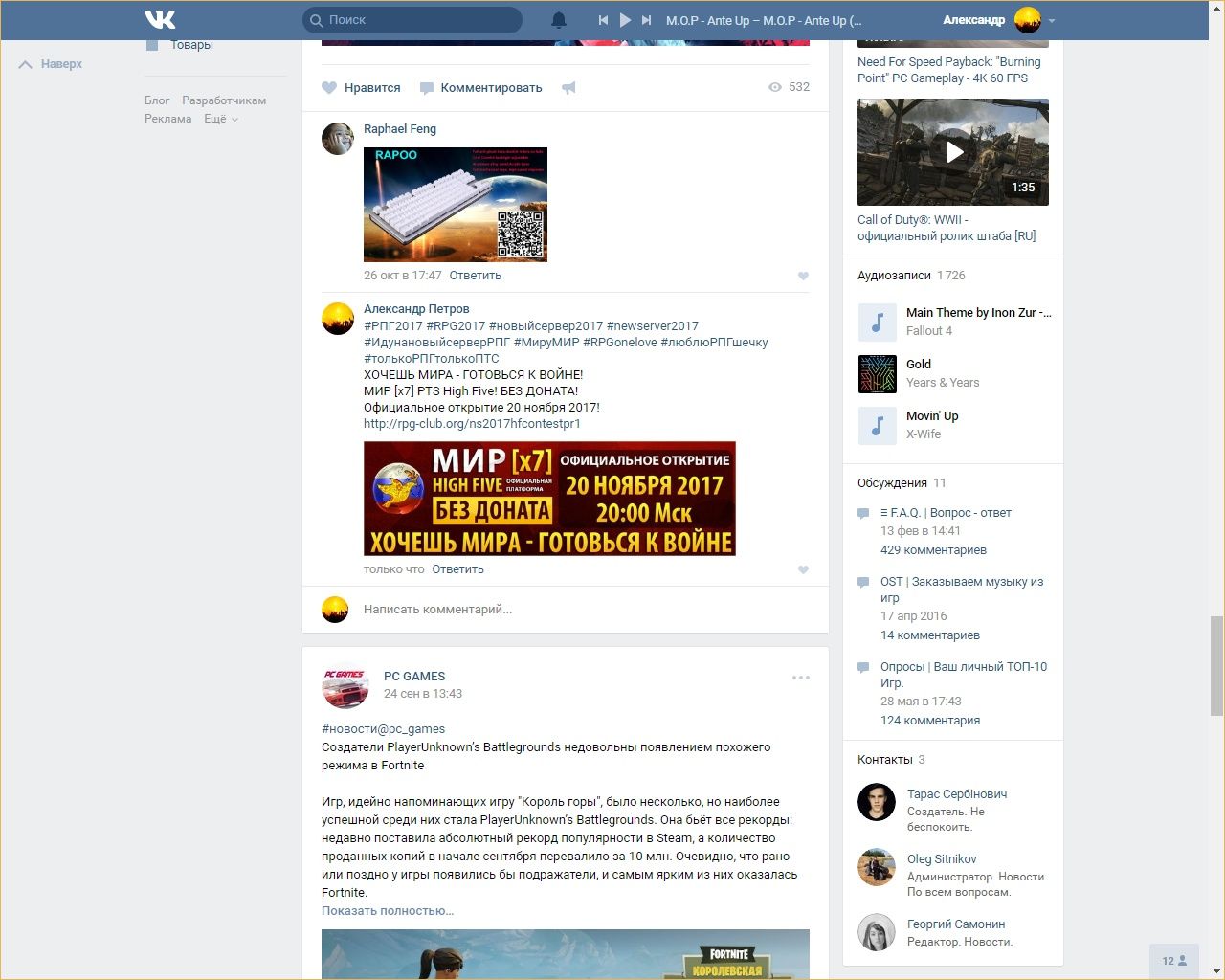
Task: Open Call of Duty WWII video title
Action: coord(947,228)
